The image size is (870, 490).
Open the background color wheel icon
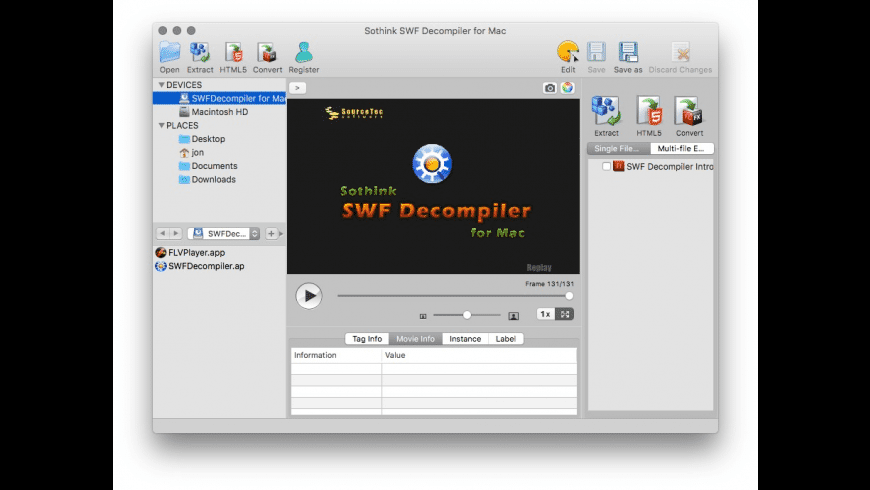point(567,88)
